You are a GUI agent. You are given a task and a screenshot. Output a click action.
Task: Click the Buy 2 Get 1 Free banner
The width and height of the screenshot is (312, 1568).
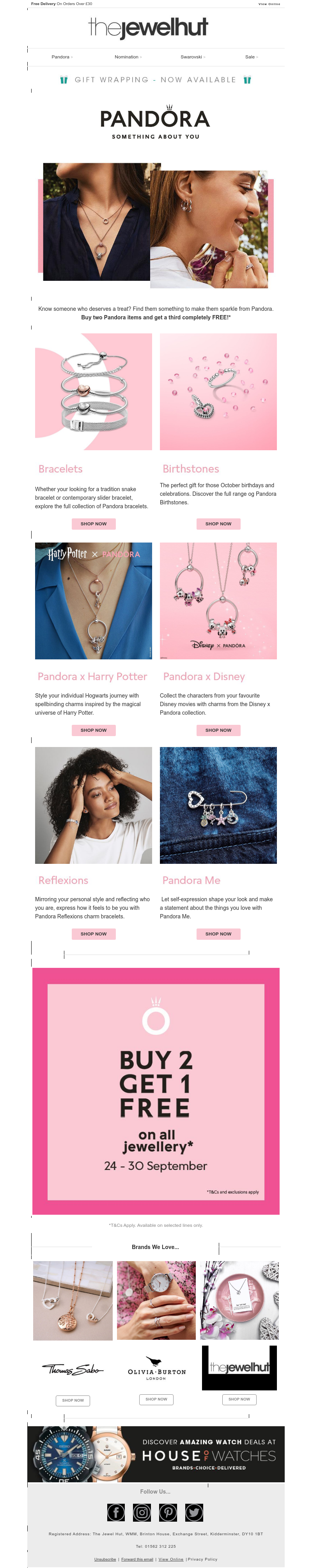click(x=156, y=1091)
